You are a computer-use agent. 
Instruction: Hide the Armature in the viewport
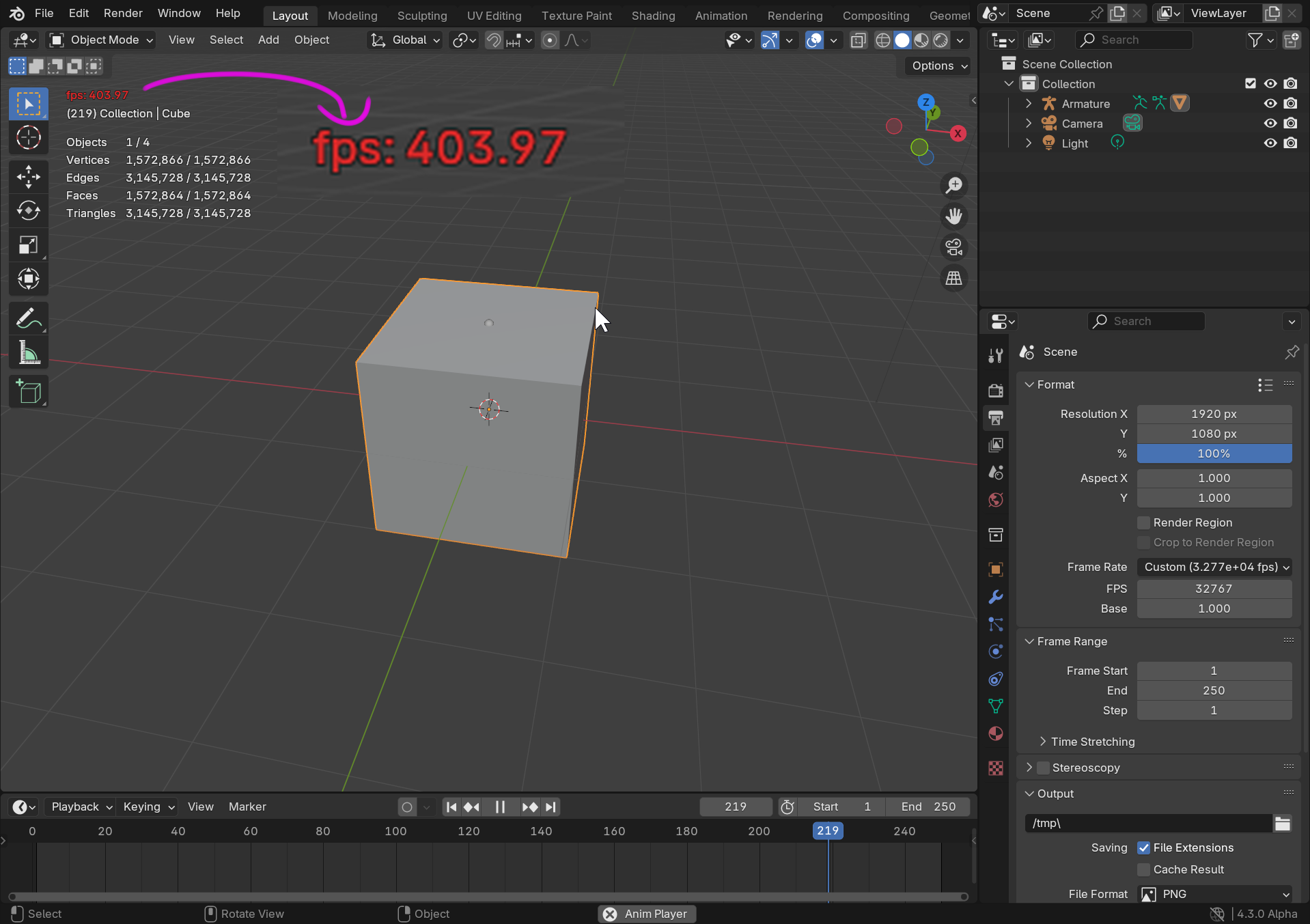coord(1270,104)
